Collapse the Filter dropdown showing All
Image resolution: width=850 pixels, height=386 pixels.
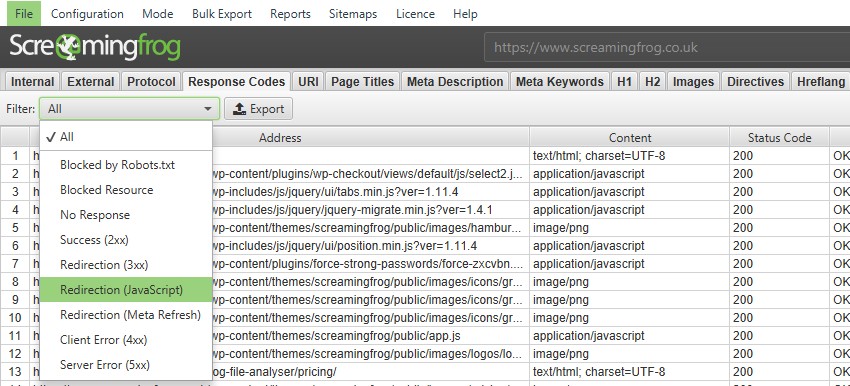pos(130,109)
